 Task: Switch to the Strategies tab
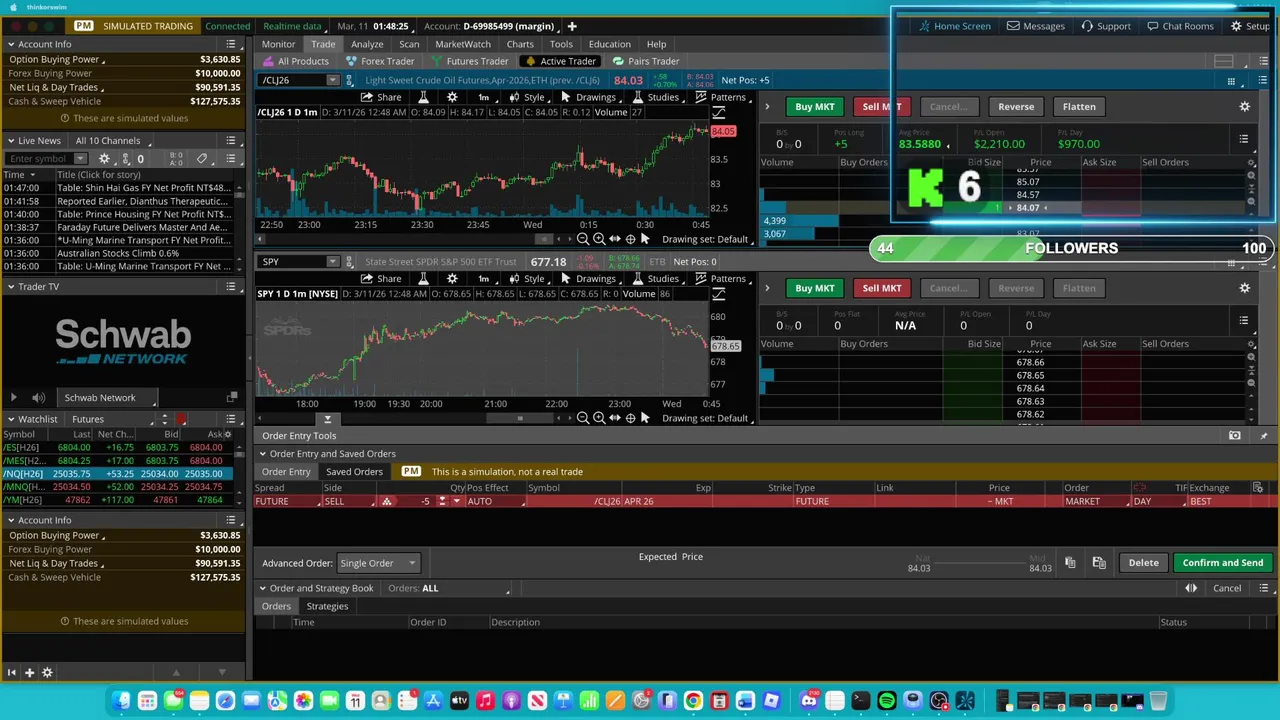327,606
